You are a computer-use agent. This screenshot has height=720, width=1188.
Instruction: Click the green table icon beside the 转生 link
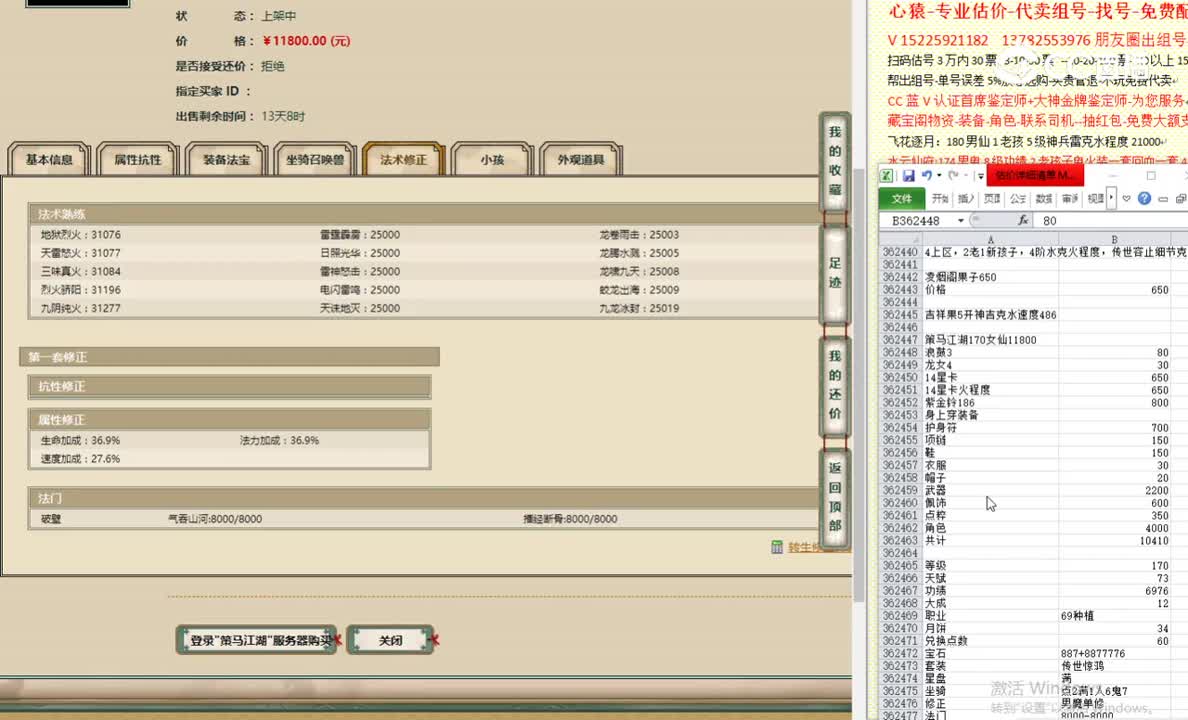click(x=778, y=548)
